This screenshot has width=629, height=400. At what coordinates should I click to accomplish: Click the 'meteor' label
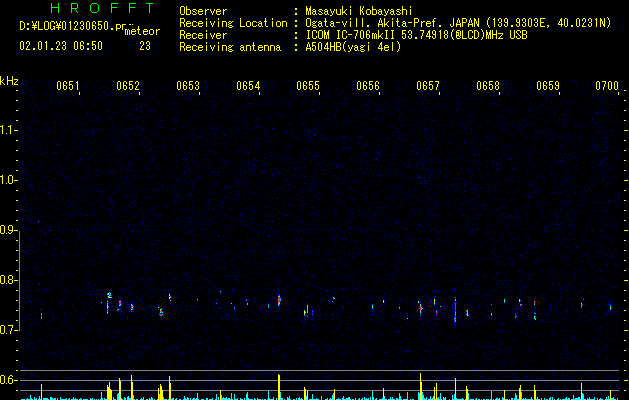coord(142,31)
